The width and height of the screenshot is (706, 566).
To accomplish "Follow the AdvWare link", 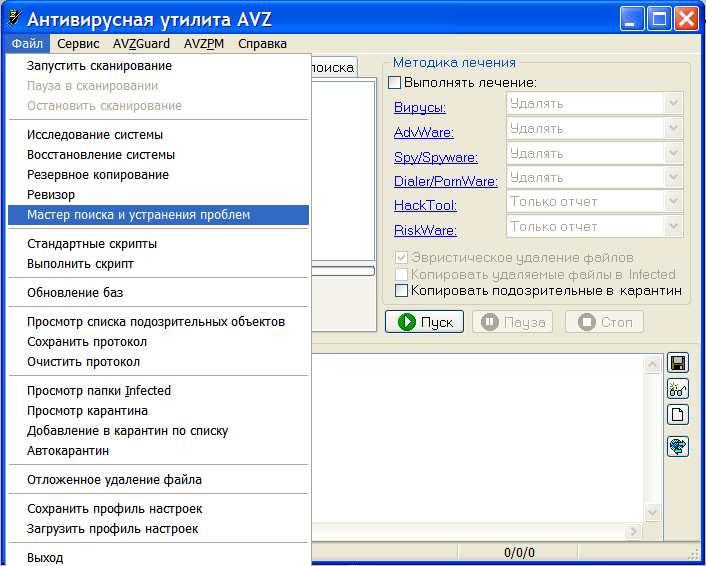I will click(x=424, y=132).
